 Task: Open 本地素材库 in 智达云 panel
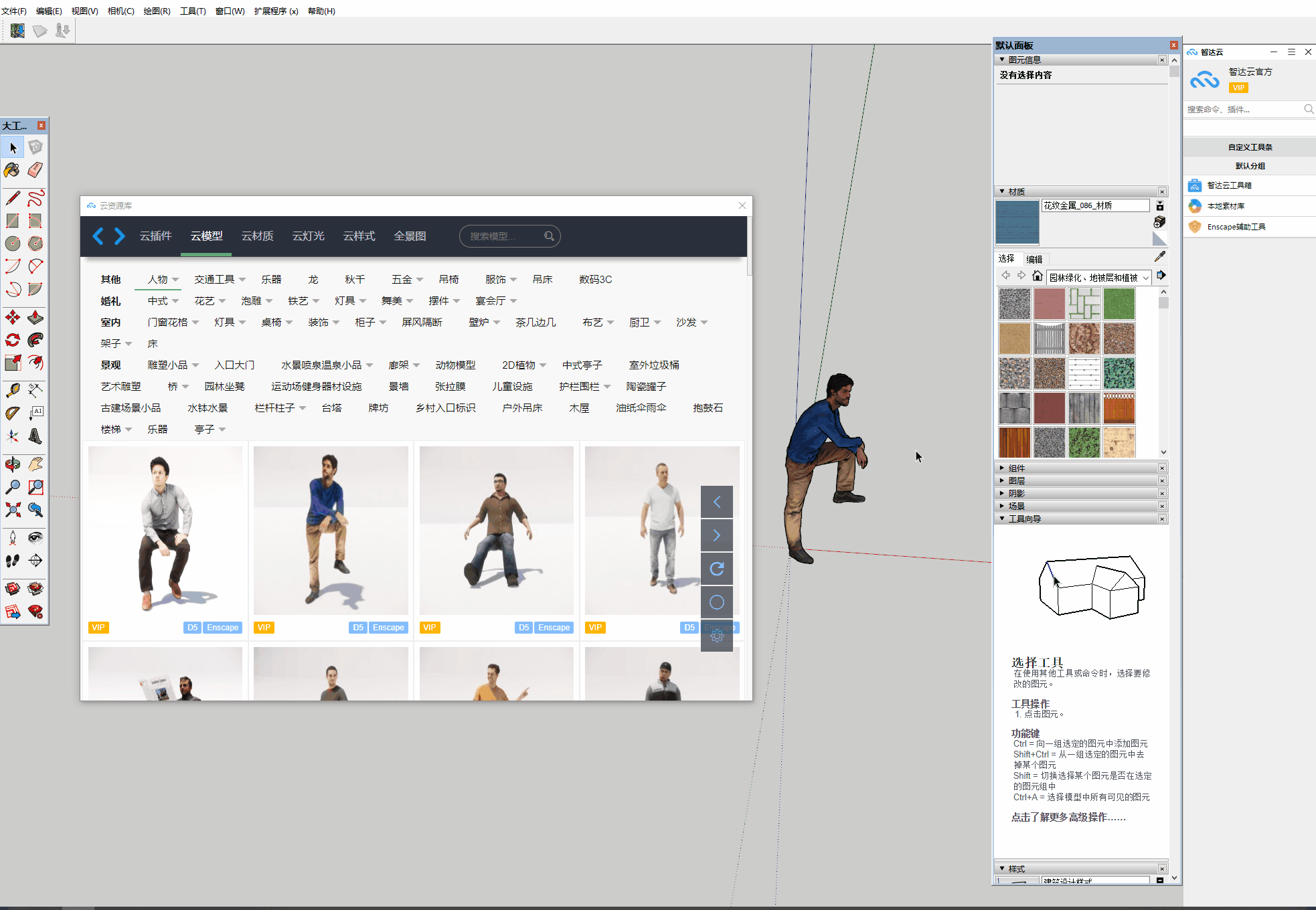pos(1226,206)
